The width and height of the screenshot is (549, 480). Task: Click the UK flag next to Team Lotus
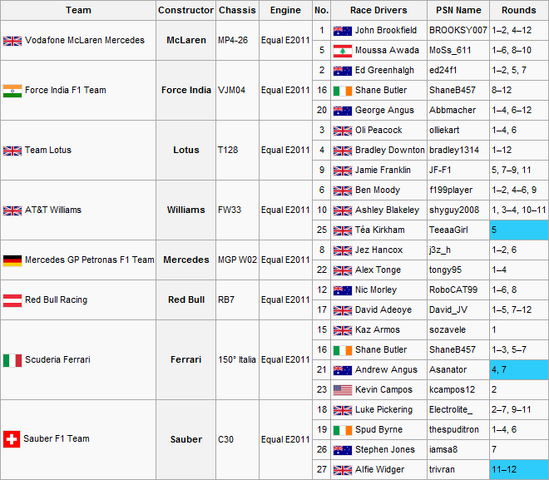pos(12,151)
